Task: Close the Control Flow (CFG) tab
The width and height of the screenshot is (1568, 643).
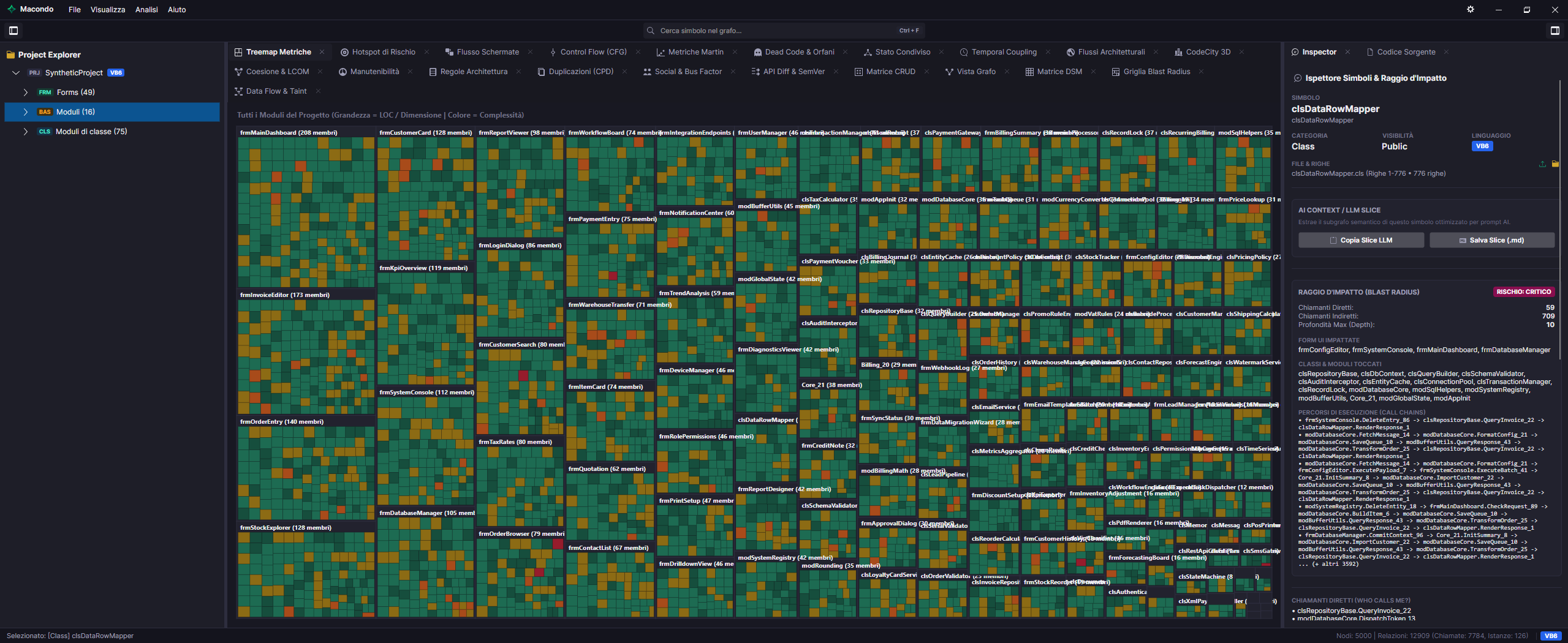Action: 638,52
